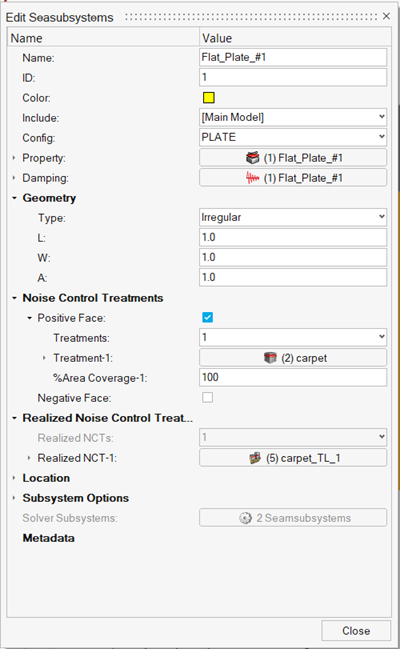The image size is (400, 649).
Task: Click the Property Flat_Plate_#1 material icon
Action: click(x=253, y=158)
